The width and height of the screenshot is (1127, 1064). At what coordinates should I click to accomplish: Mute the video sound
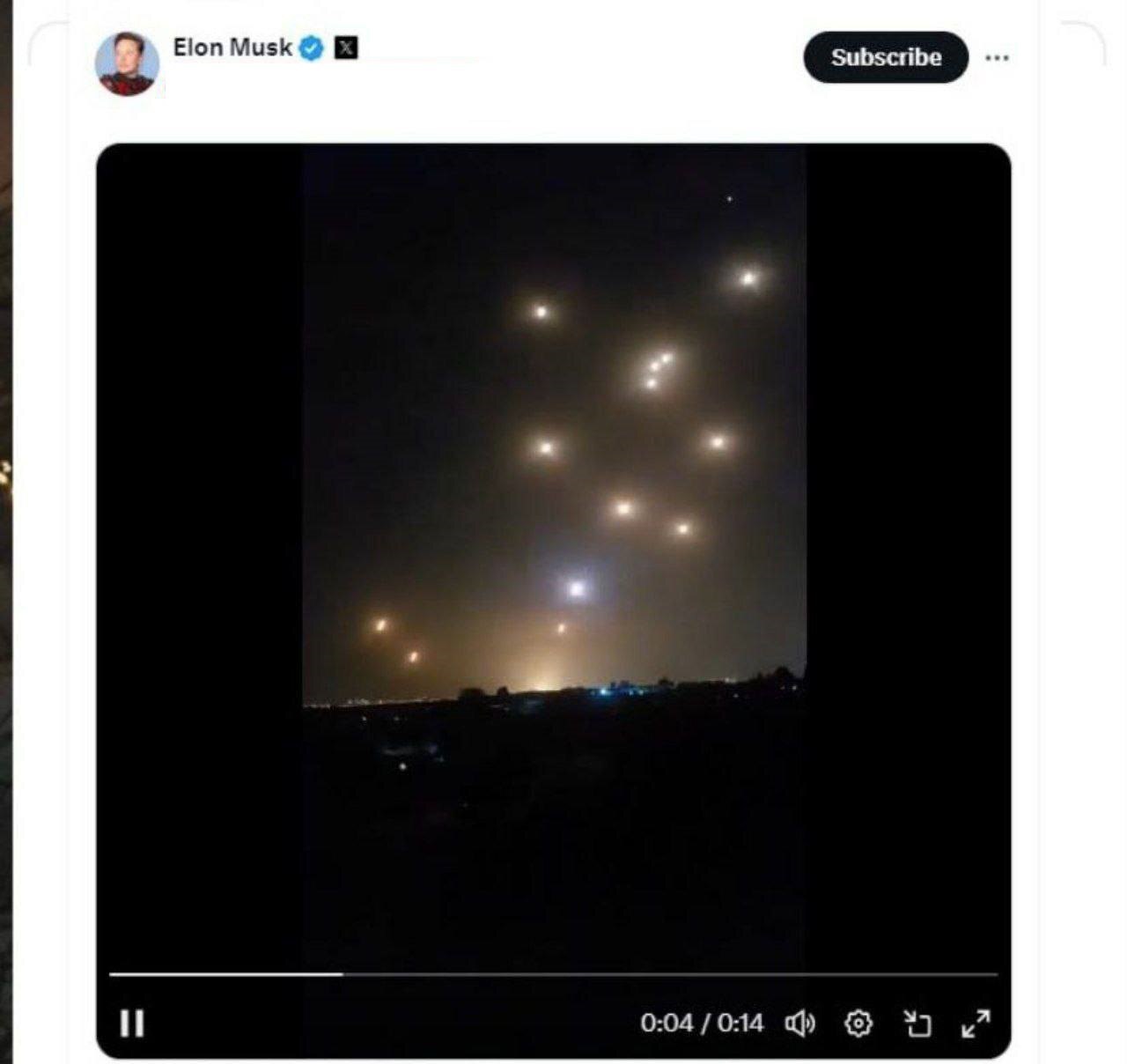point(799,1023)
